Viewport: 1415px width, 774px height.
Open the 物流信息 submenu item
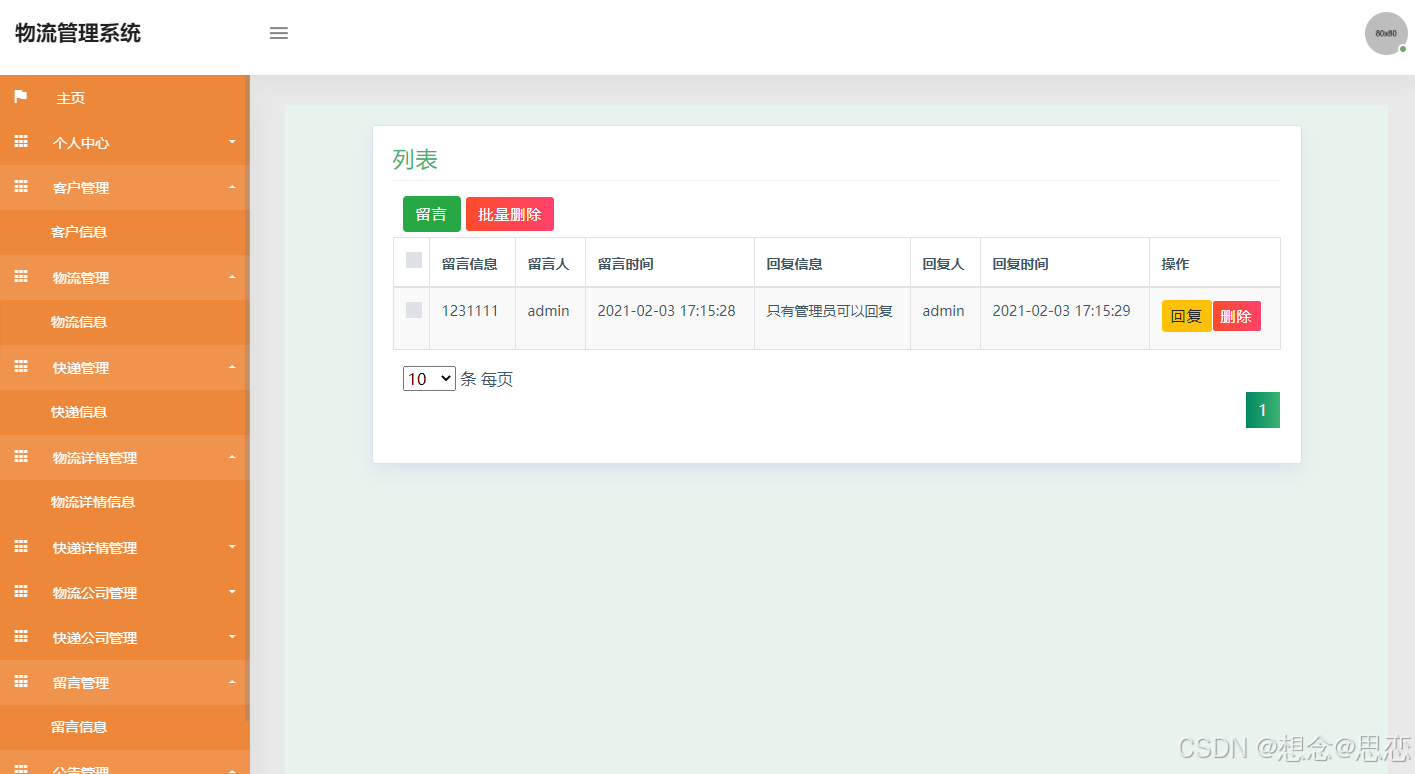tap(79, 322)
